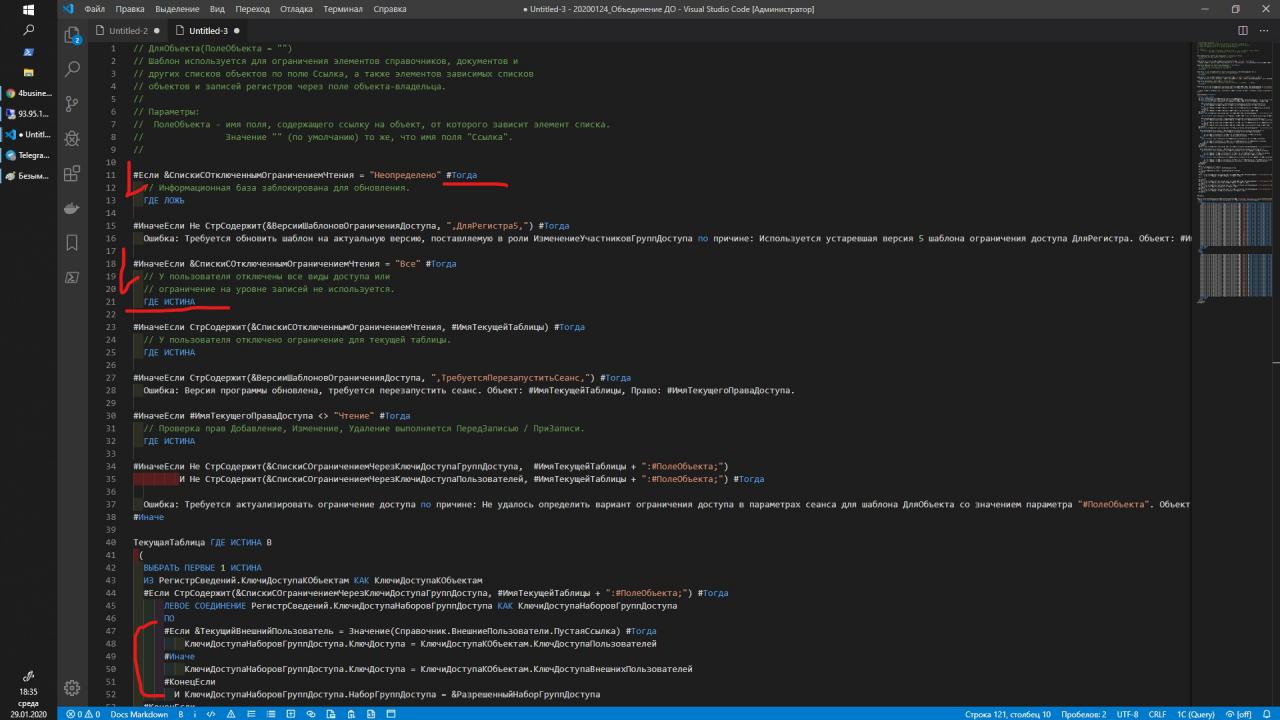Click the split editor right icon
Image resolution: width=1280 pixels, height=720 pixels.
click(1243, 31)
